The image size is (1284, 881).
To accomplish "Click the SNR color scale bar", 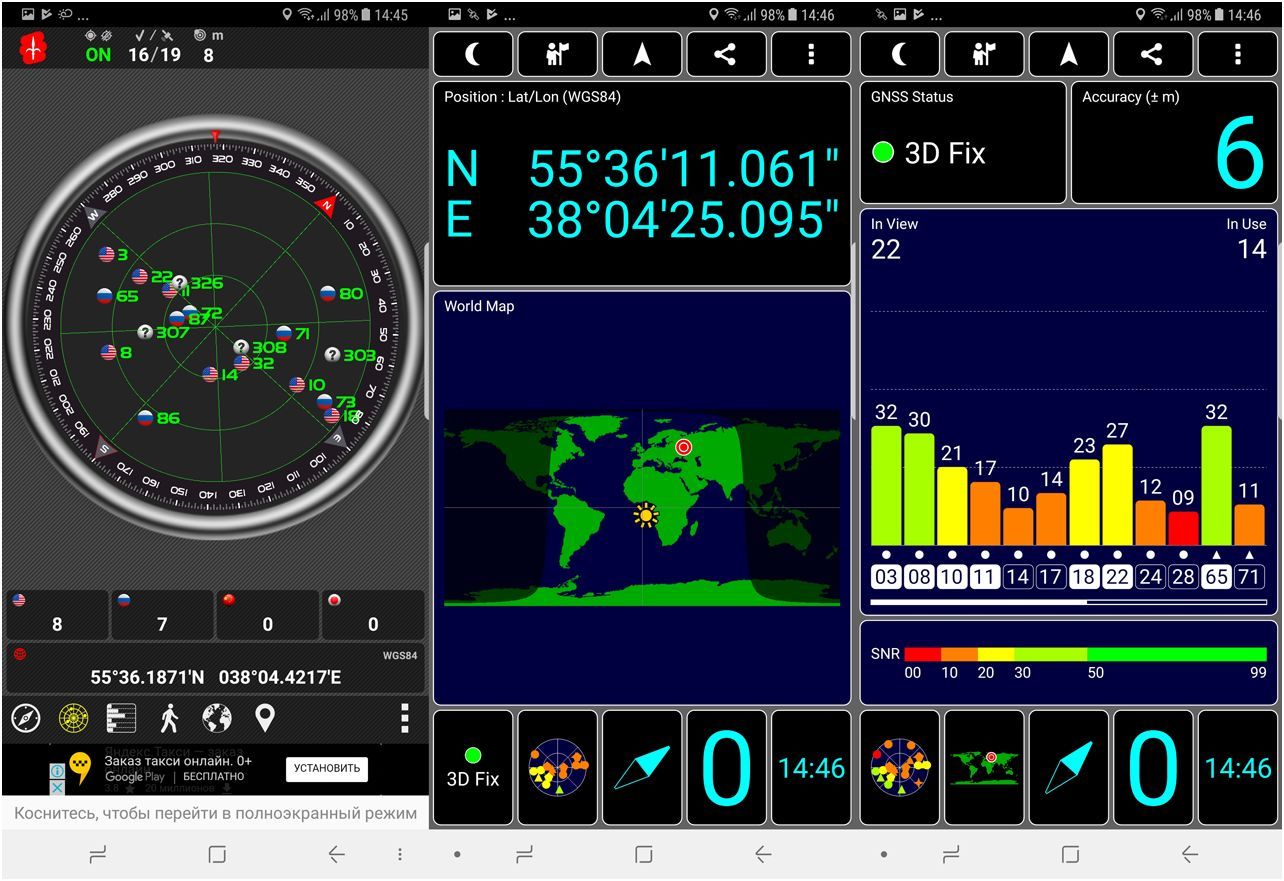I will click(1085, 654).
